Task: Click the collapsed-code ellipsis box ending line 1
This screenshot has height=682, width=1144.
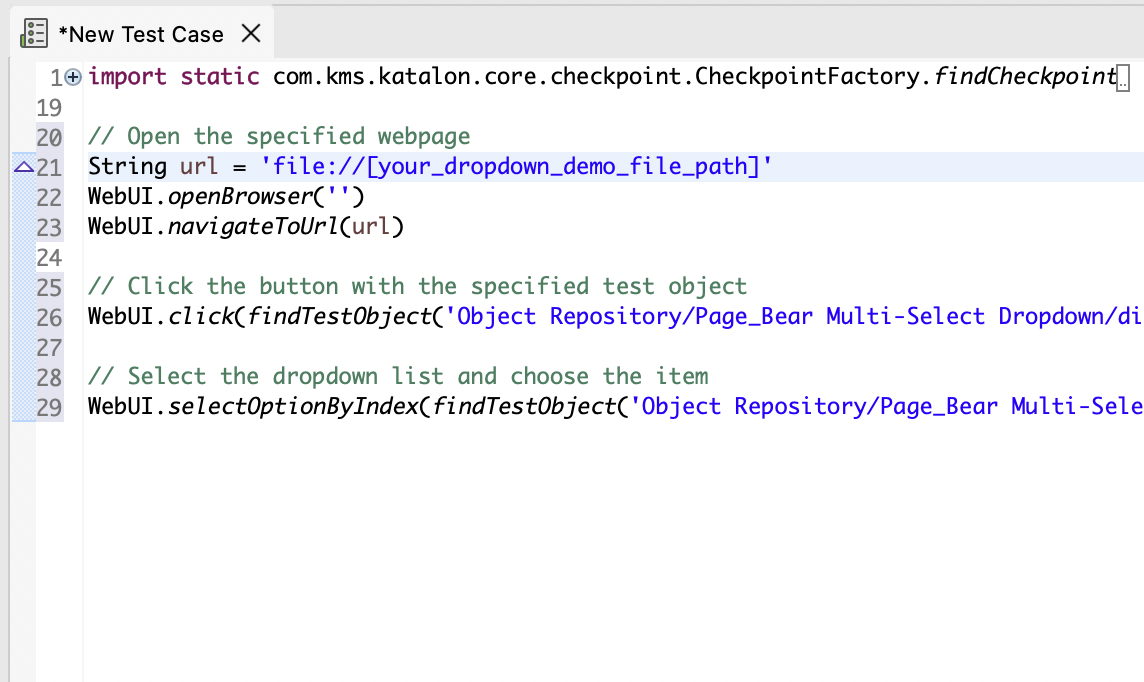Action: click(1123, 79)
